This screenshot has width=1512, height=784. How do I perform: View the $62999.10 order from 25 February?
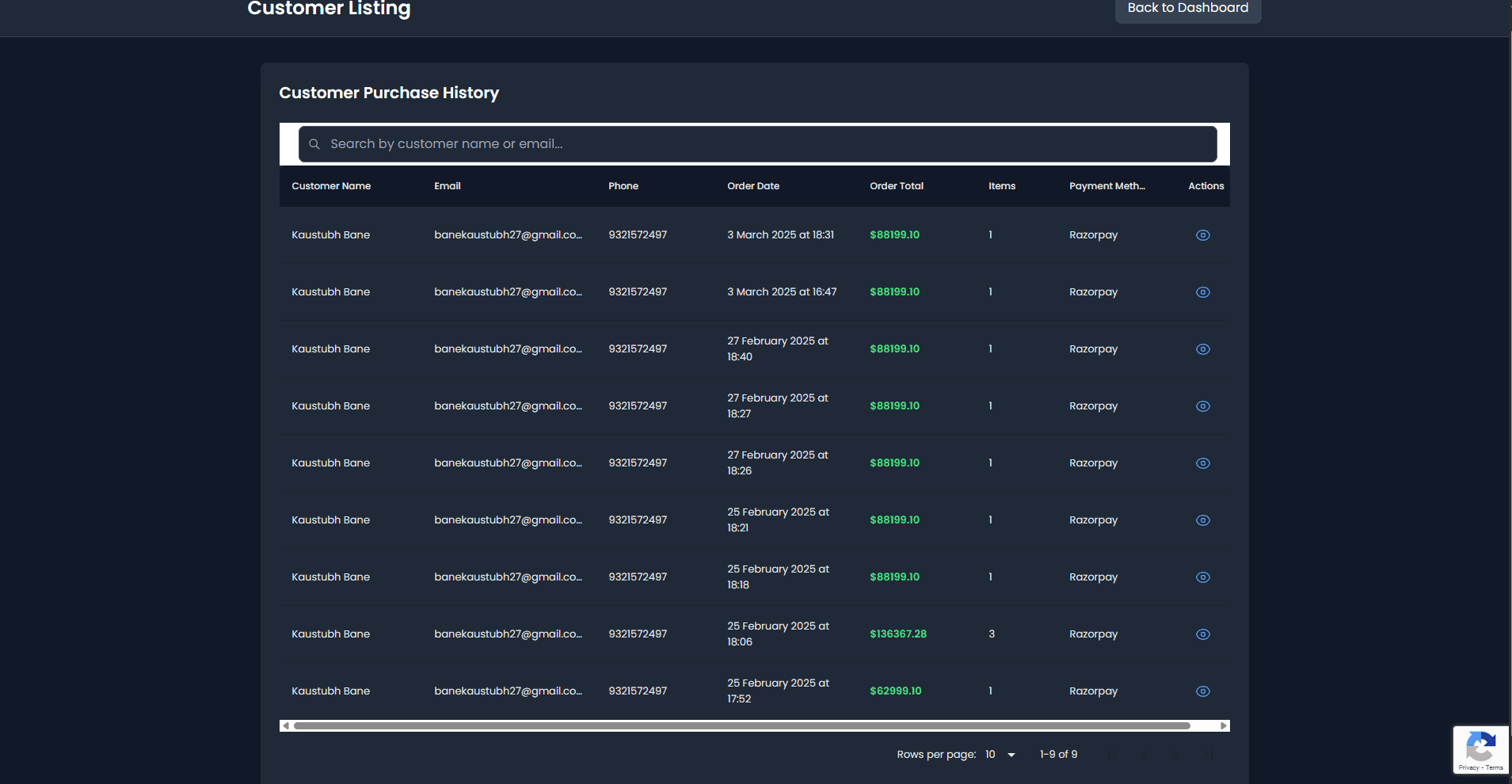coord(1202,691)
